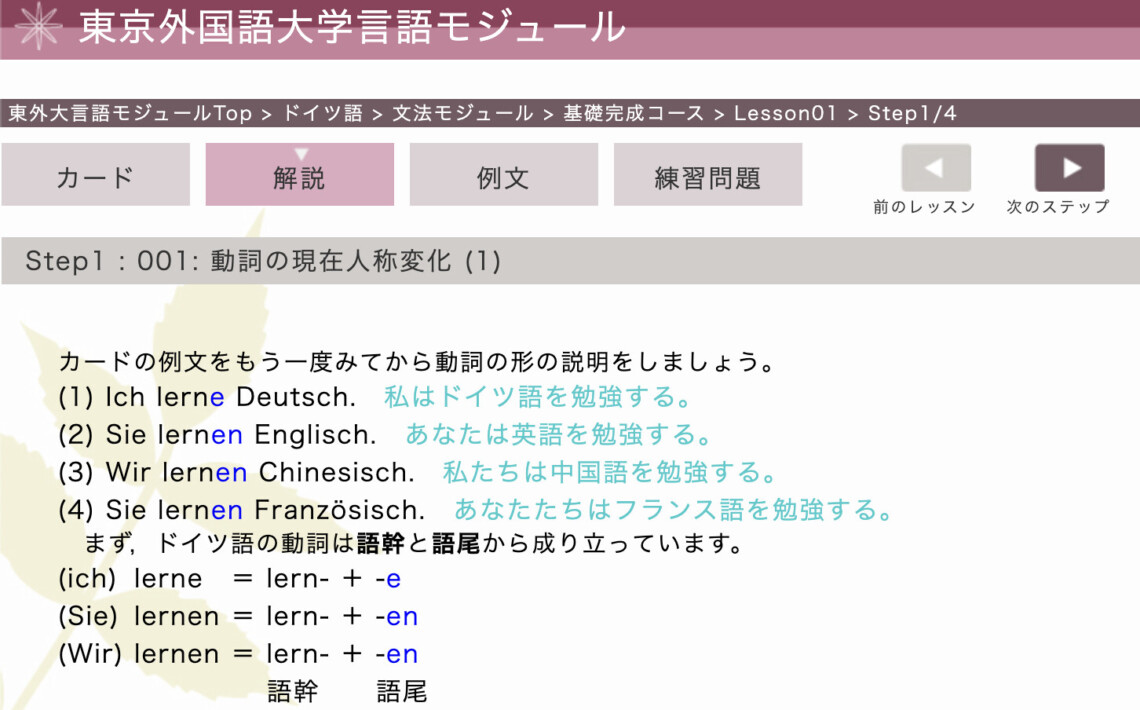Select the 解説 tab
Image resolution: width=1140 pixels, height=710 pixels.
299,176
